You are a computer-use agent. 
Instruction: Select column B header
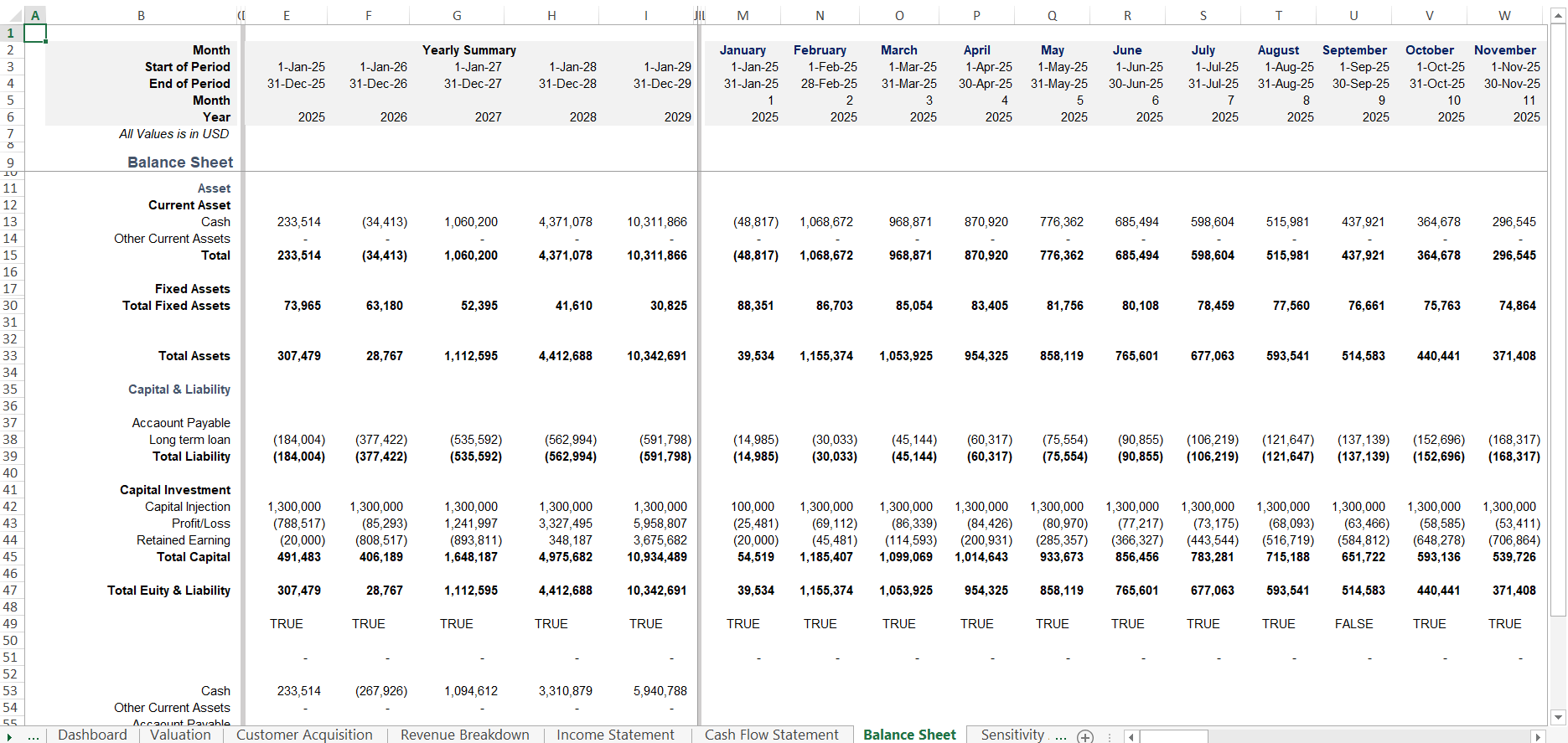tap(141, 16)
